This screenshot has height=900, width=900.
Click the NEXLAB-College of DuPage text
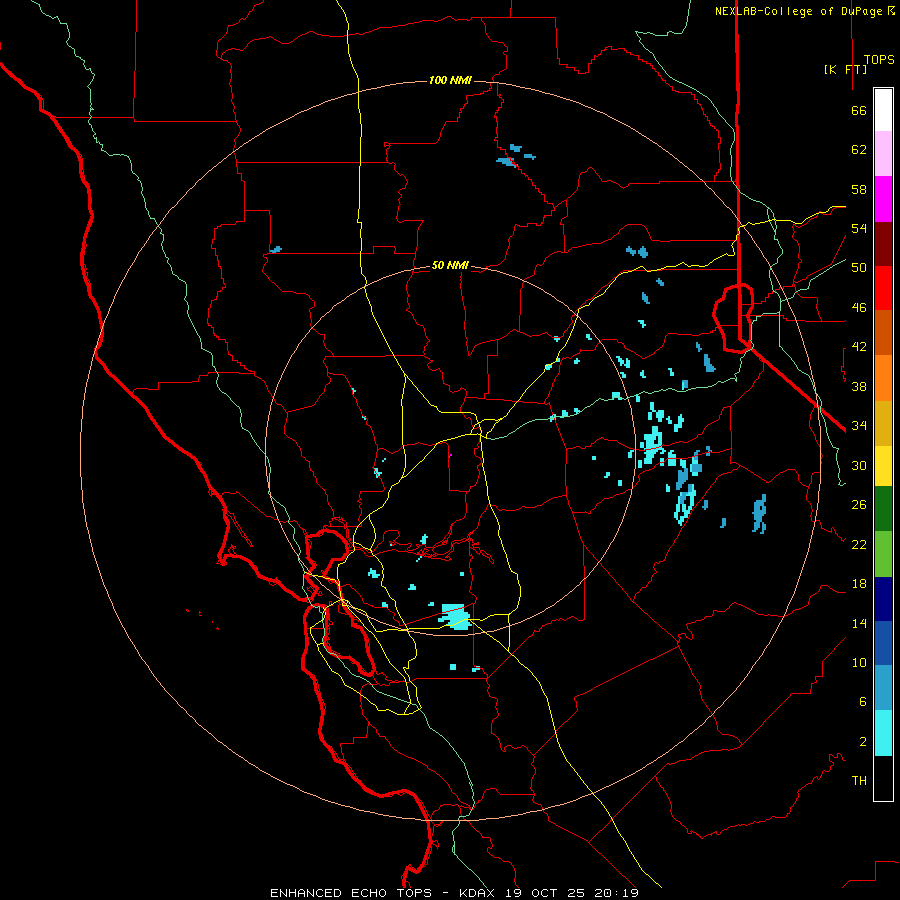click(798, 11)
